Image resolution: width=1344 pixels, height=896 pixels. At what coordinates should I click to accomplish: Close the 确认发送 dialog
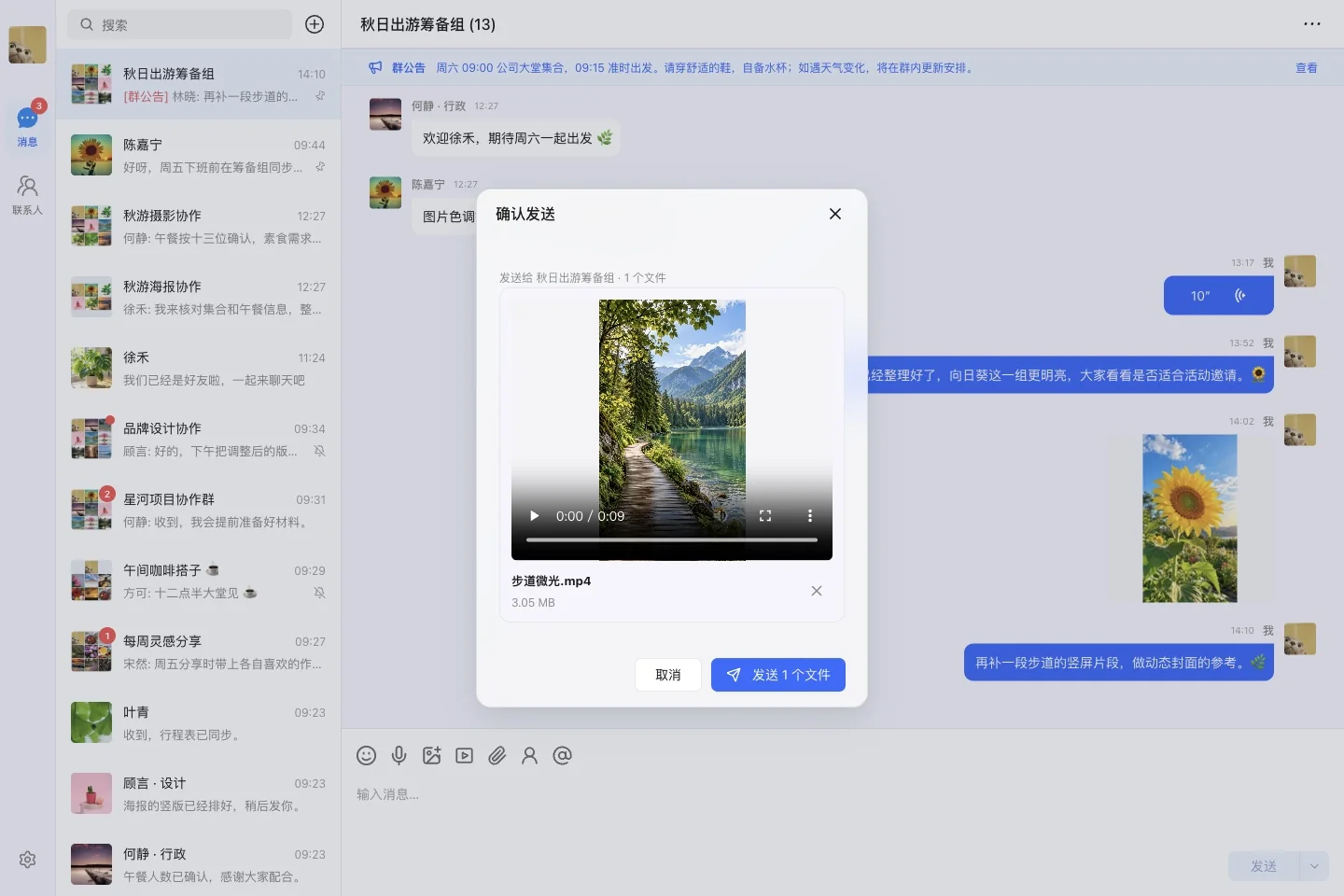tap(835, 214)
